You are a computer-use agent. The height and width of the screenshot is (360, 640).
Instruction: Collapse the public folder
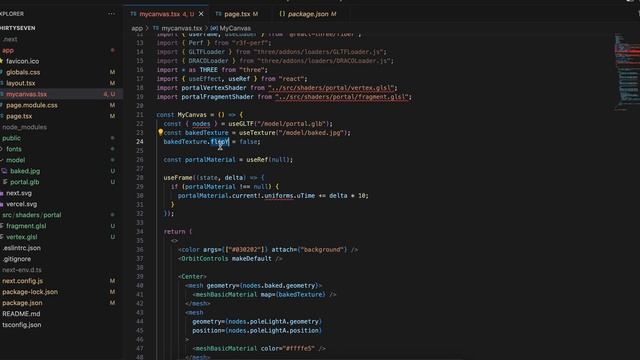click(x=11, y=138)
